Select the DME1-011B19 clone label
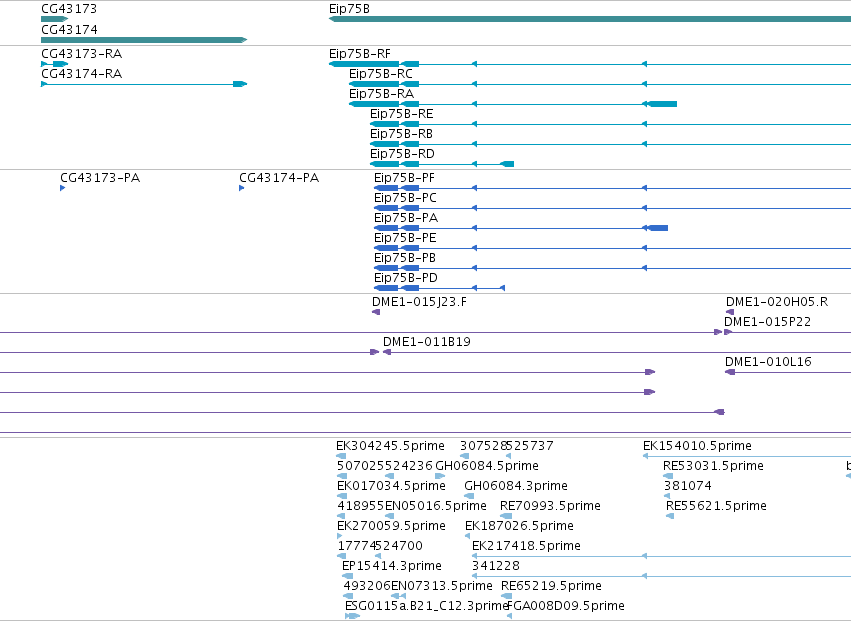 click(x=427, y=343)
